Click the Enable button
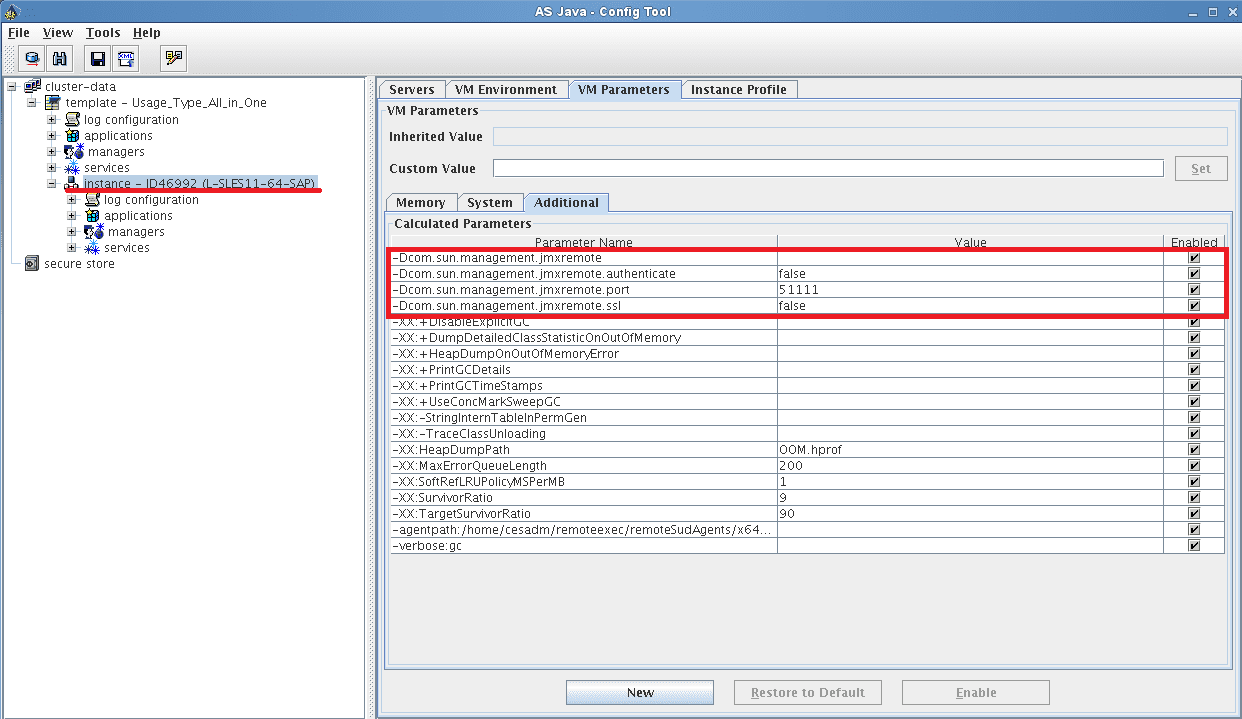 [x=976, y=692]
